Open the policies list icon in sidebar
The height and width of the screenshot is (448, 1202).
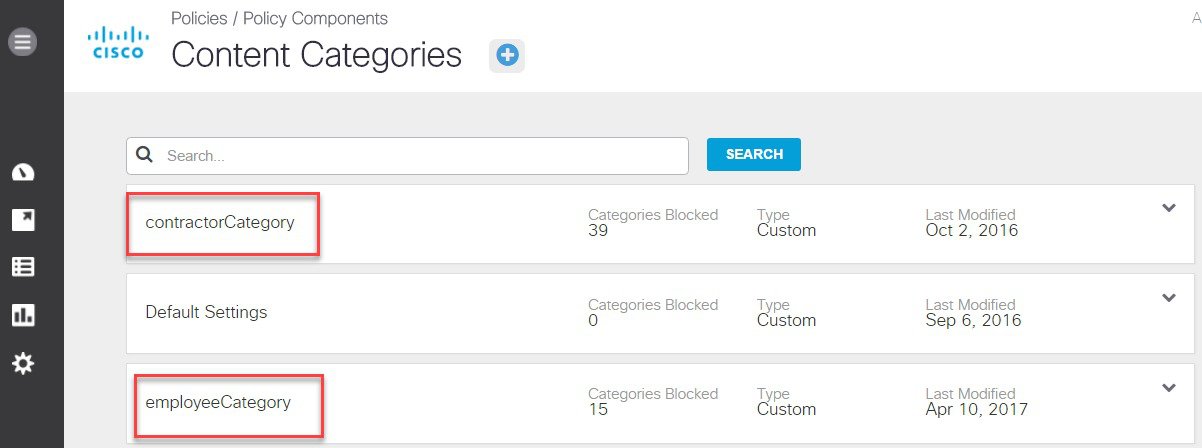coord(23,267)
